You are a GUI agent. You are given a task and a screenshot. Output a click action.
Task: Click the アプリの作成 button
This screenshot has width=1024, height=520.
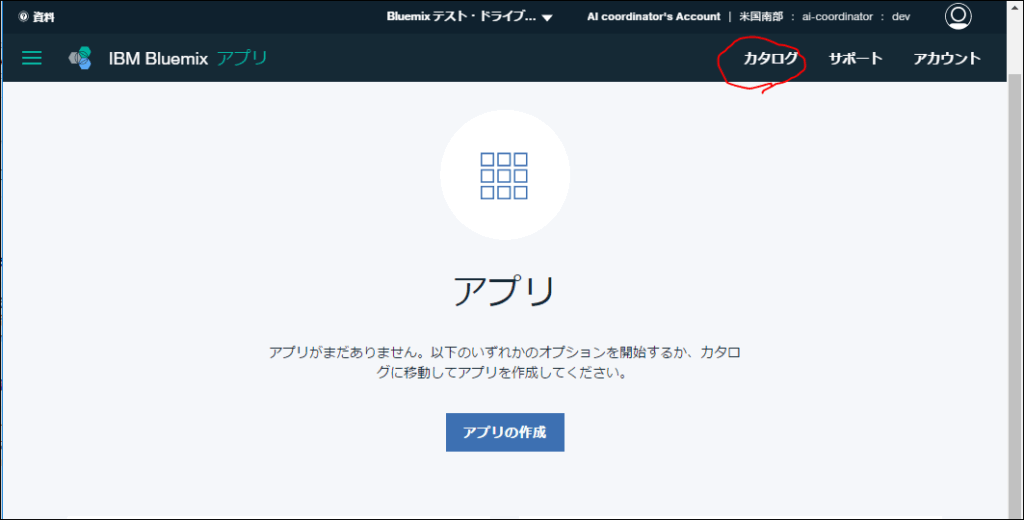click(505, 432)
